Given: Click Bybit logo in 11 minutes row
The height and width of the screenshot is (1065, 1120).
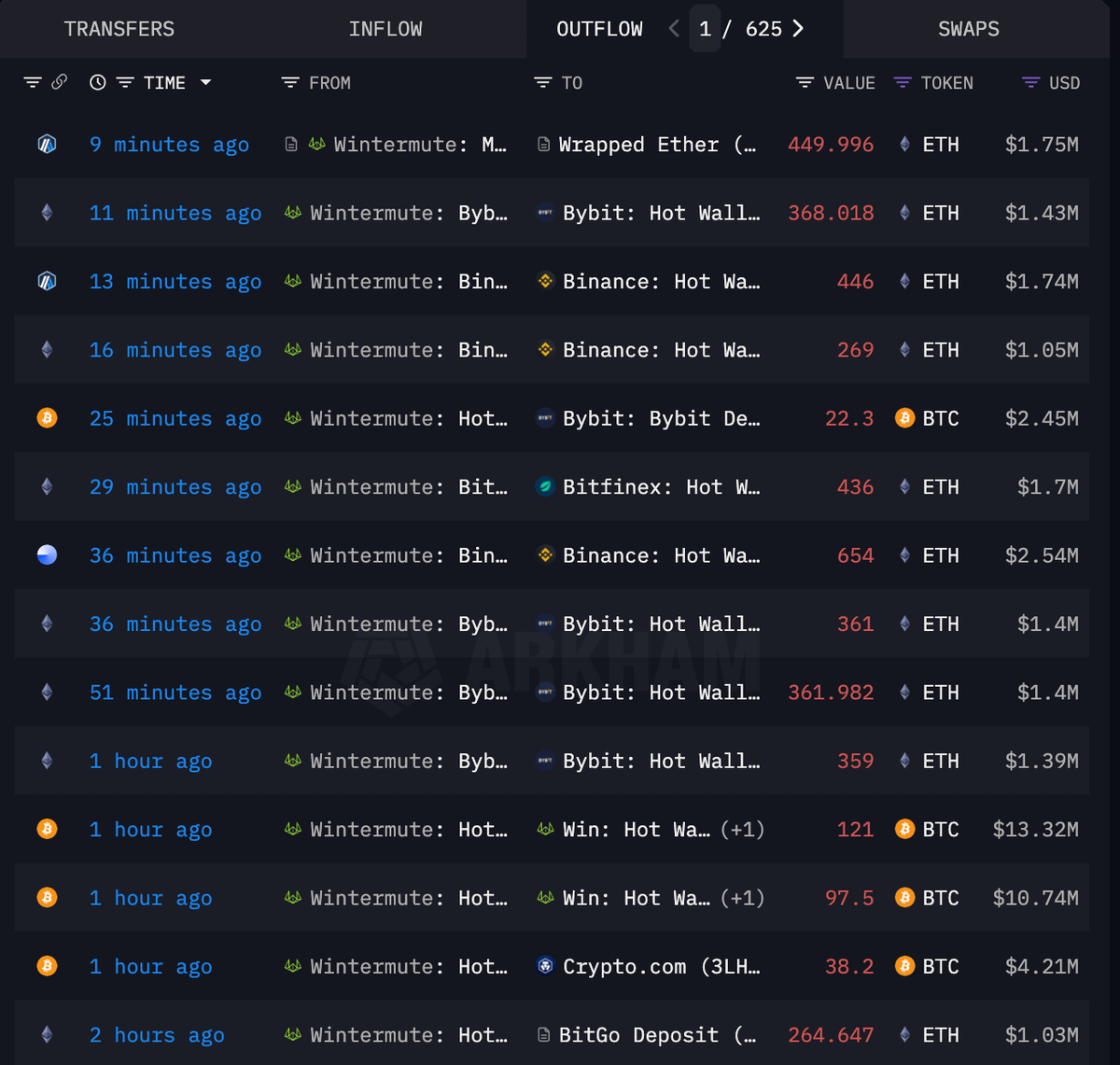Looking at the screenshot, I should (x=546, y=213).
